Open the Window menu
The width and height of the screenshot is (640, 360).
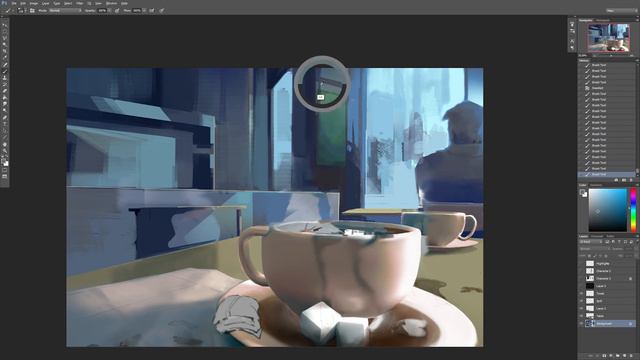[111, 3]
